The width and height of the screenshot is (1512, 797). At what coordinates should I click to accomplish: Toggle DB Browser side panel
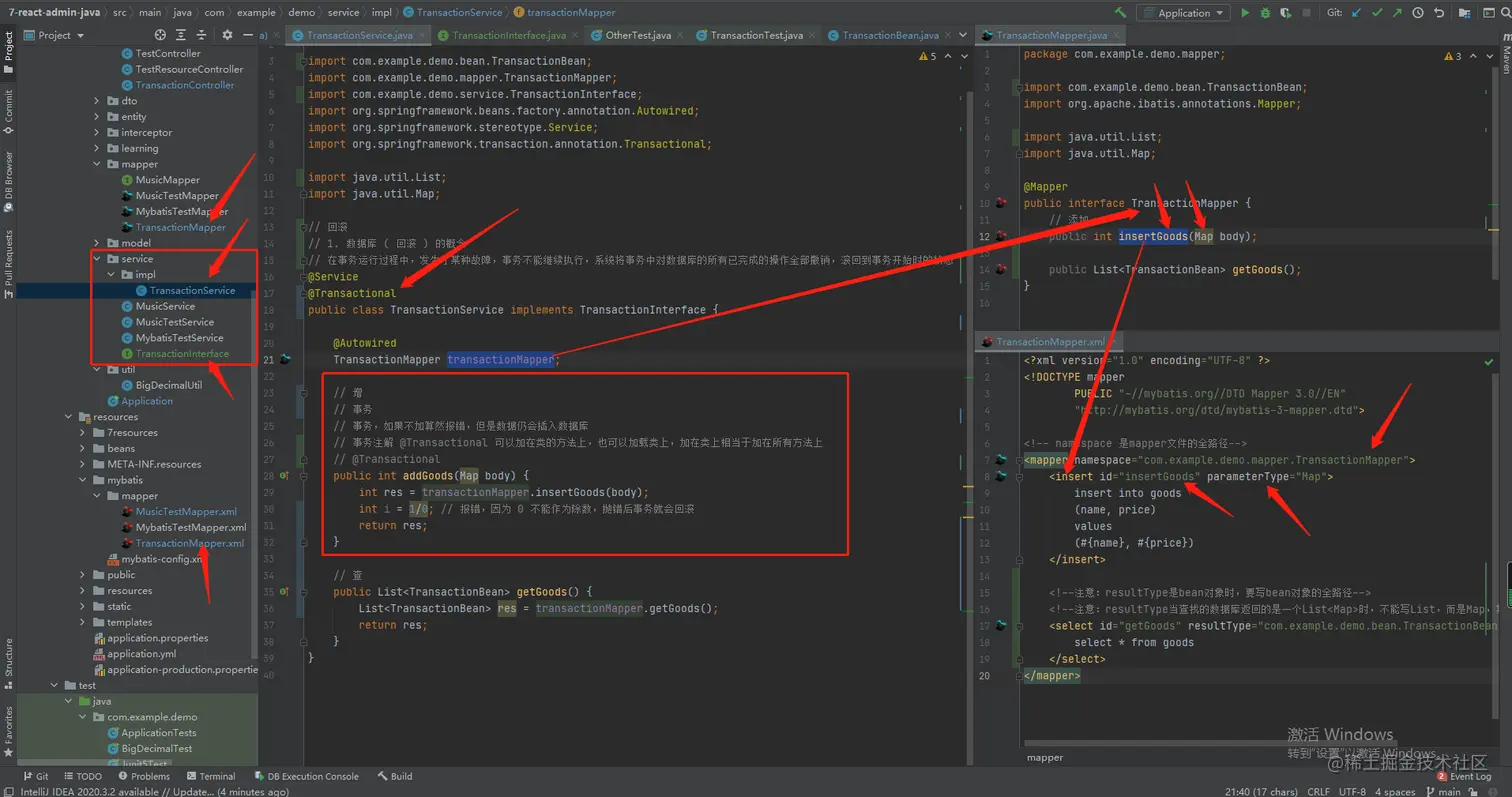click(9, 181)
